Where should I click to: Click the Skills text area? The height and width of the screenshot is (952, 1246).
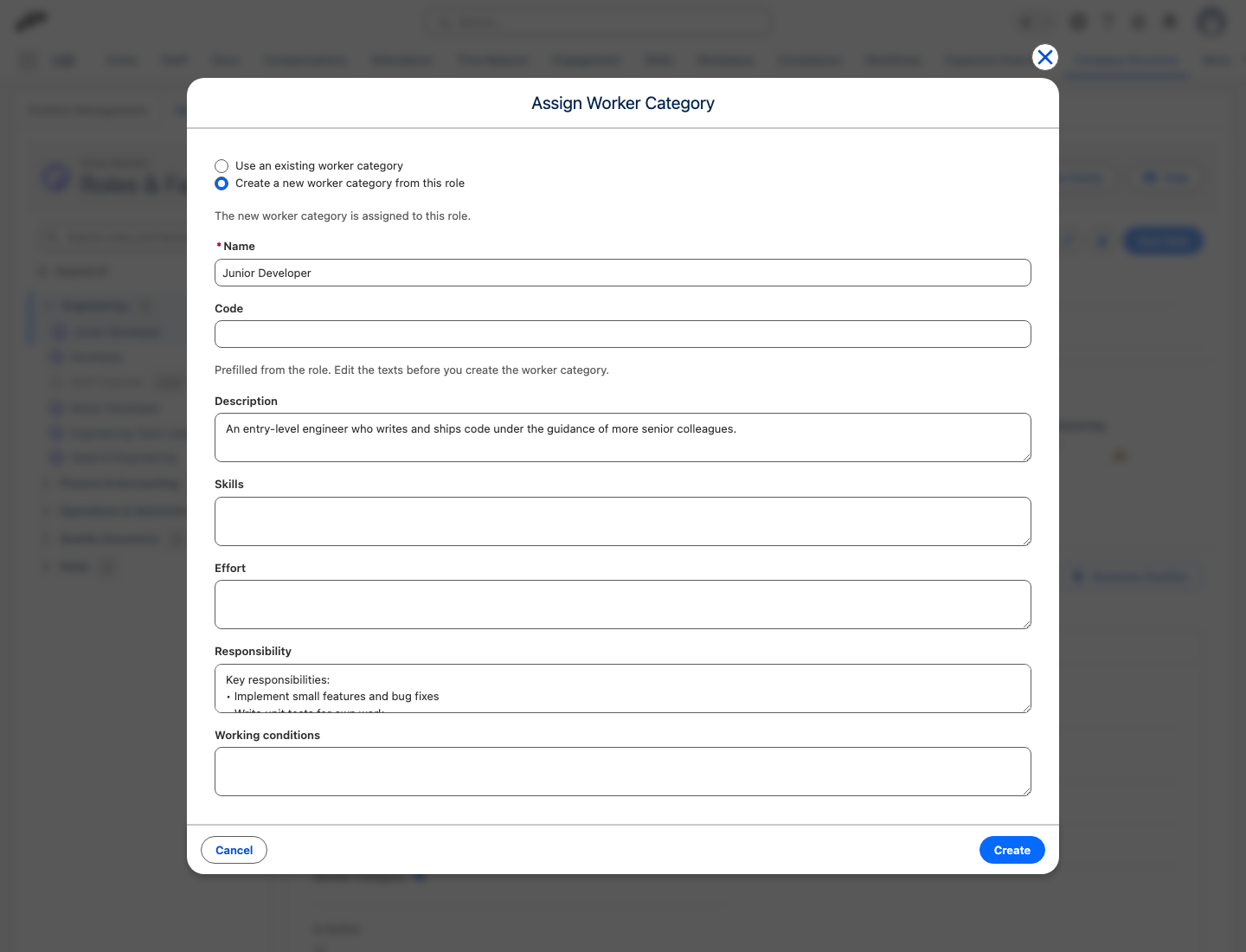tap(623, 521)
